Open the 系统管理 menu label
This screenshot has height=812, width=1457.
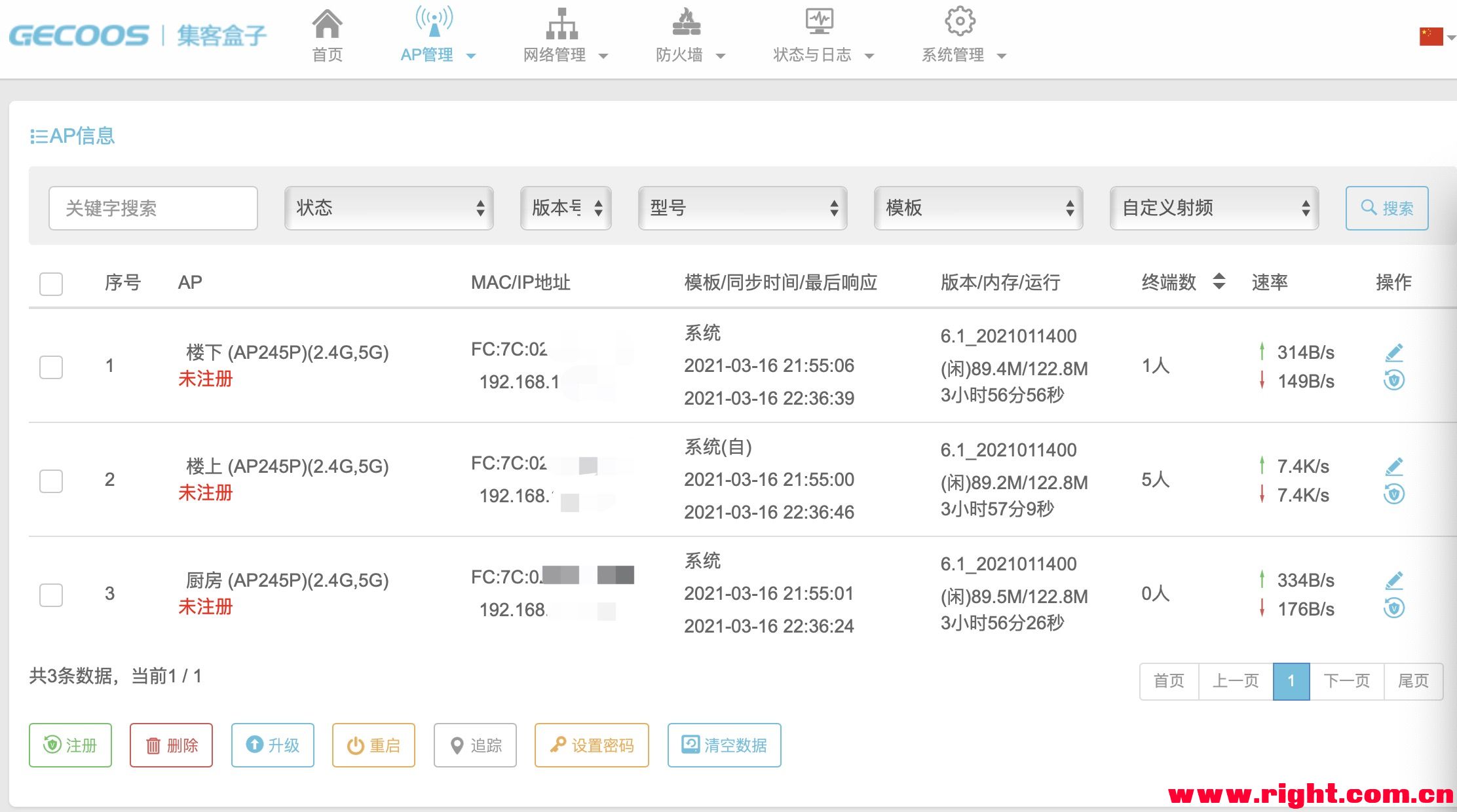click(x=953, y=55)
